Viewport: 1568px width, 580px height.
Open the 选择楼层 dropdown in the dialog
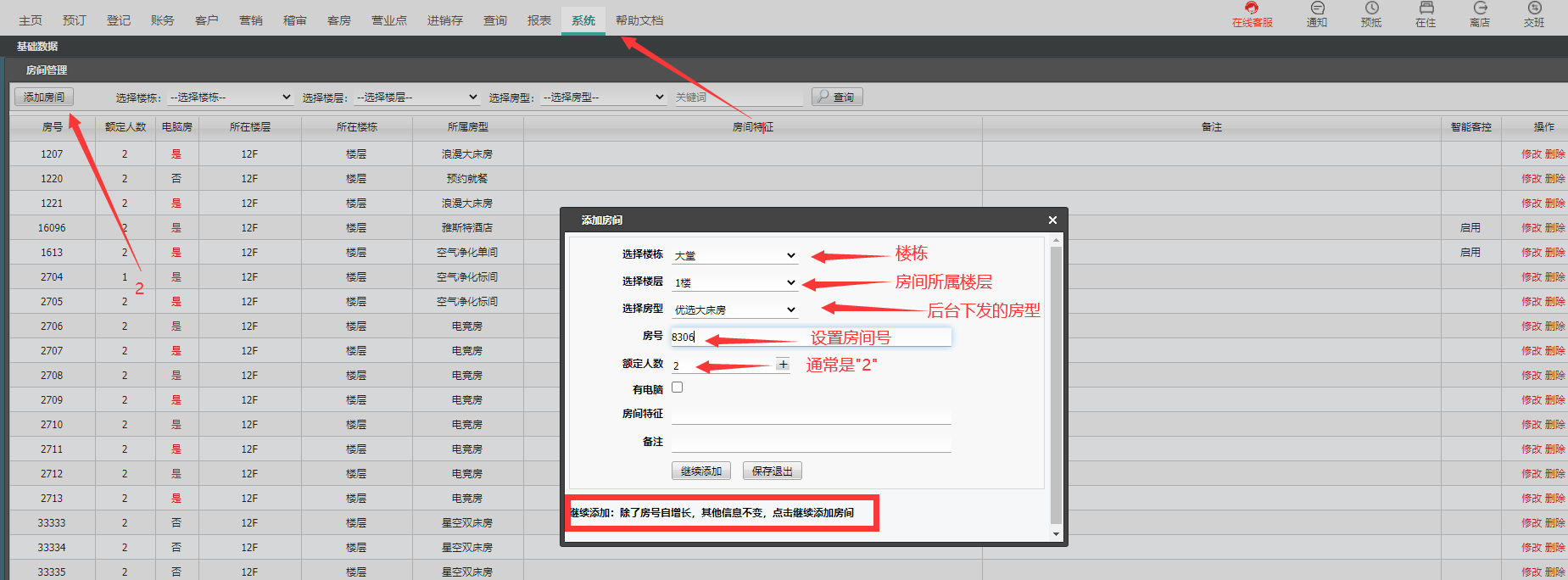[x=734, y=282]
